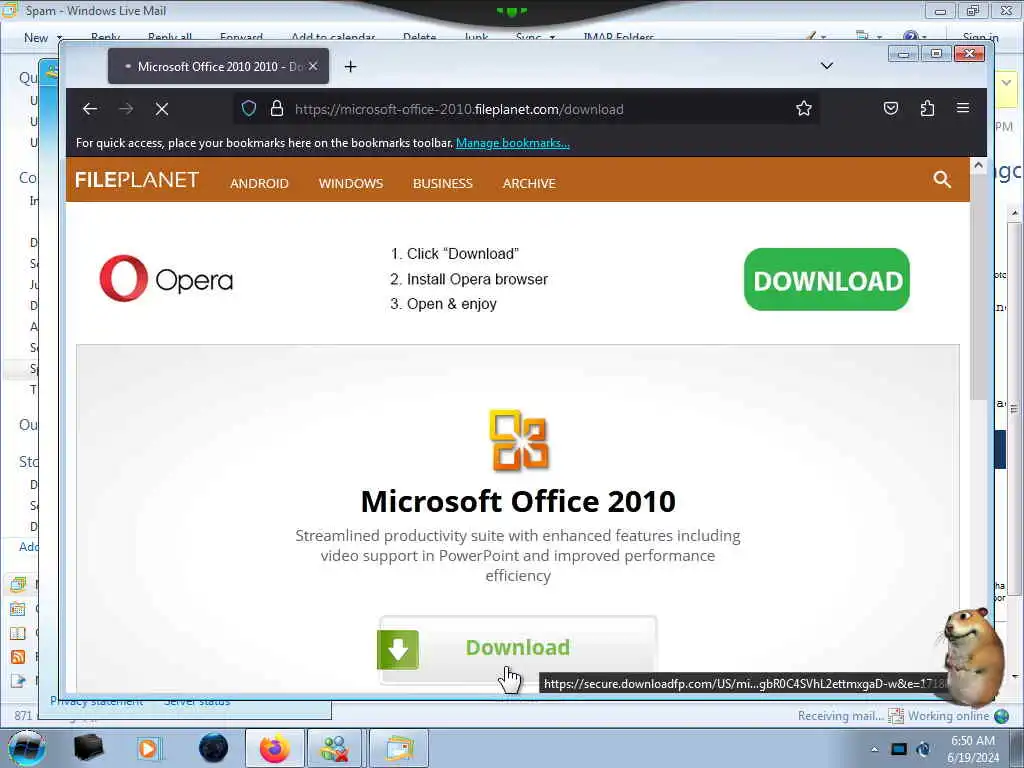The image size is (1024, 768).
Task: Open Calendar shortcut icon in Live Mail
Action: click(18, 609)
